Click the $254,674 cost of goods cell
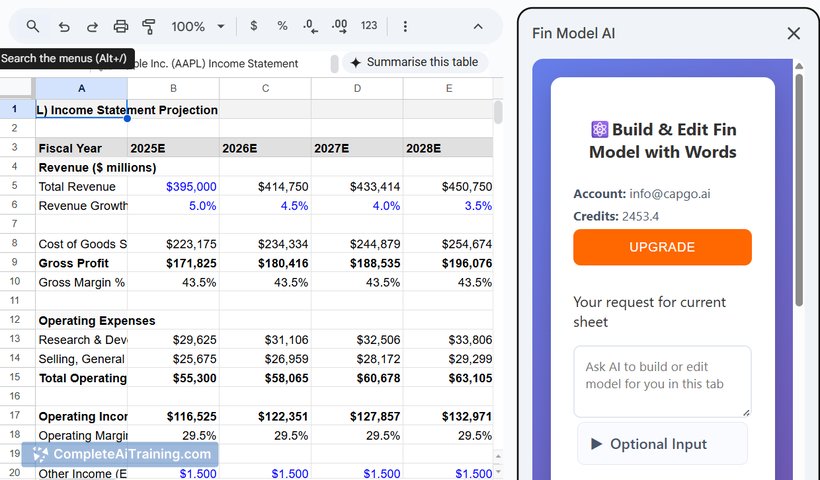Image resolution: width=820 pixels, height=480 pixels. (448, 244)
